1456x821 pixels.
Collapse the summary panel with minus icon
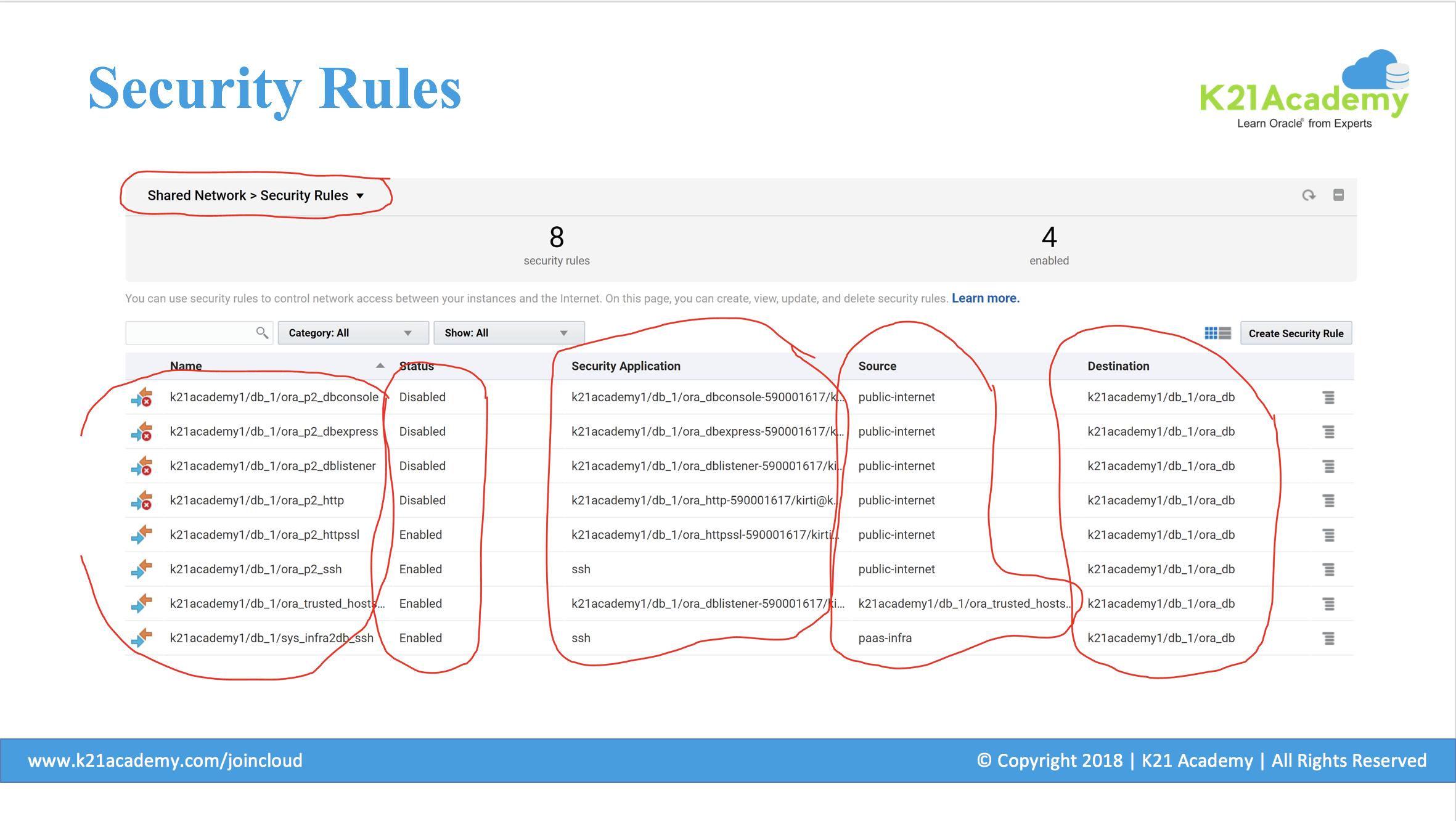pyautogui.click(x=1338, y=195)
